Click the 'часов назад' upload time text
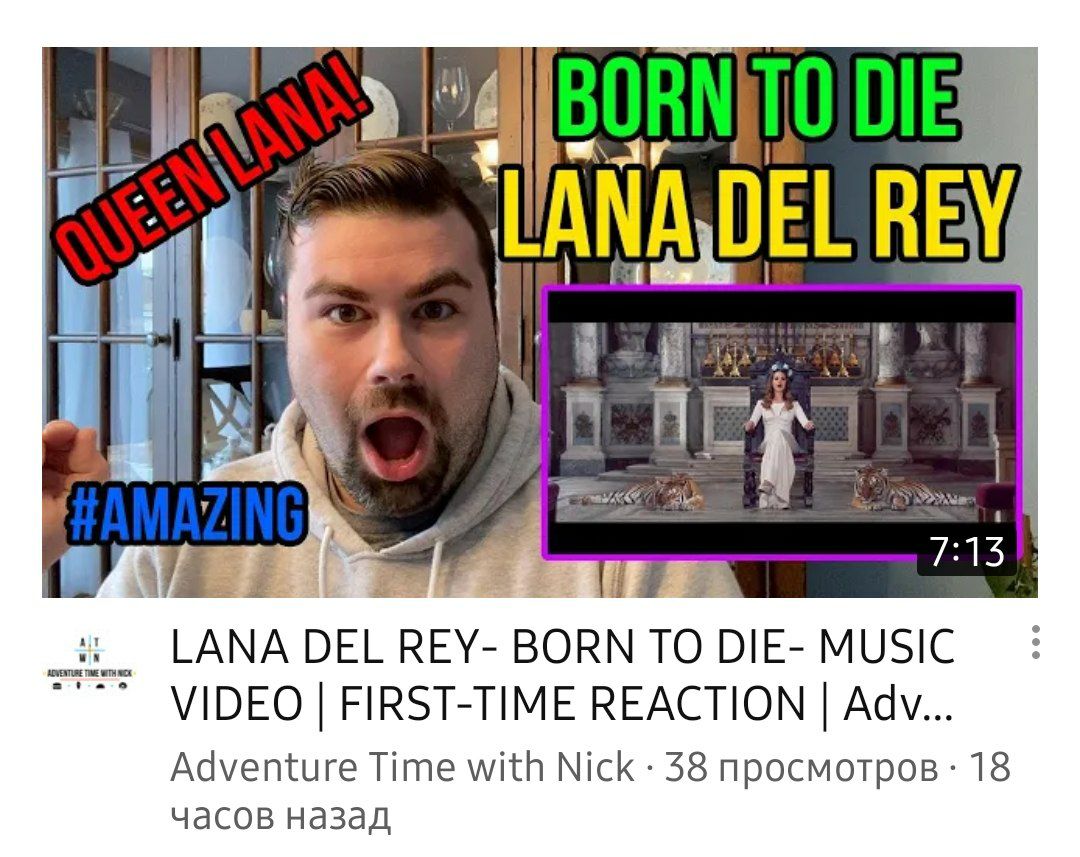 281,816
